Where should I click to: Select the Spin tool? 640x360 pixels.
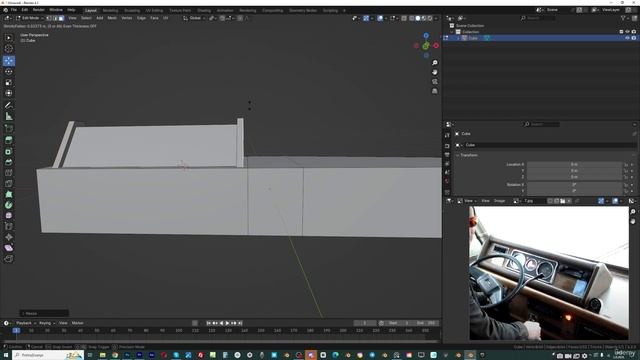(9, 205)
